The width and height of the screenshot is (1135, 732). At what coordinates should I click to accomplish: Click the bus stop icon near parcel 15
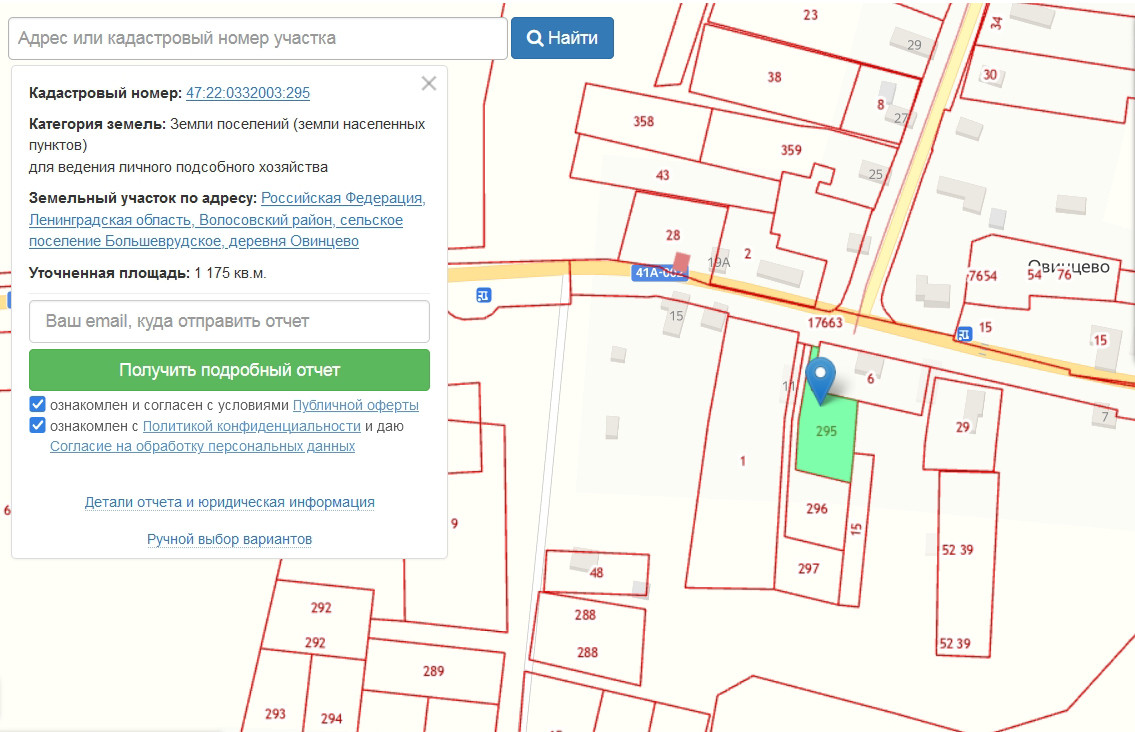tap(963, 335)
